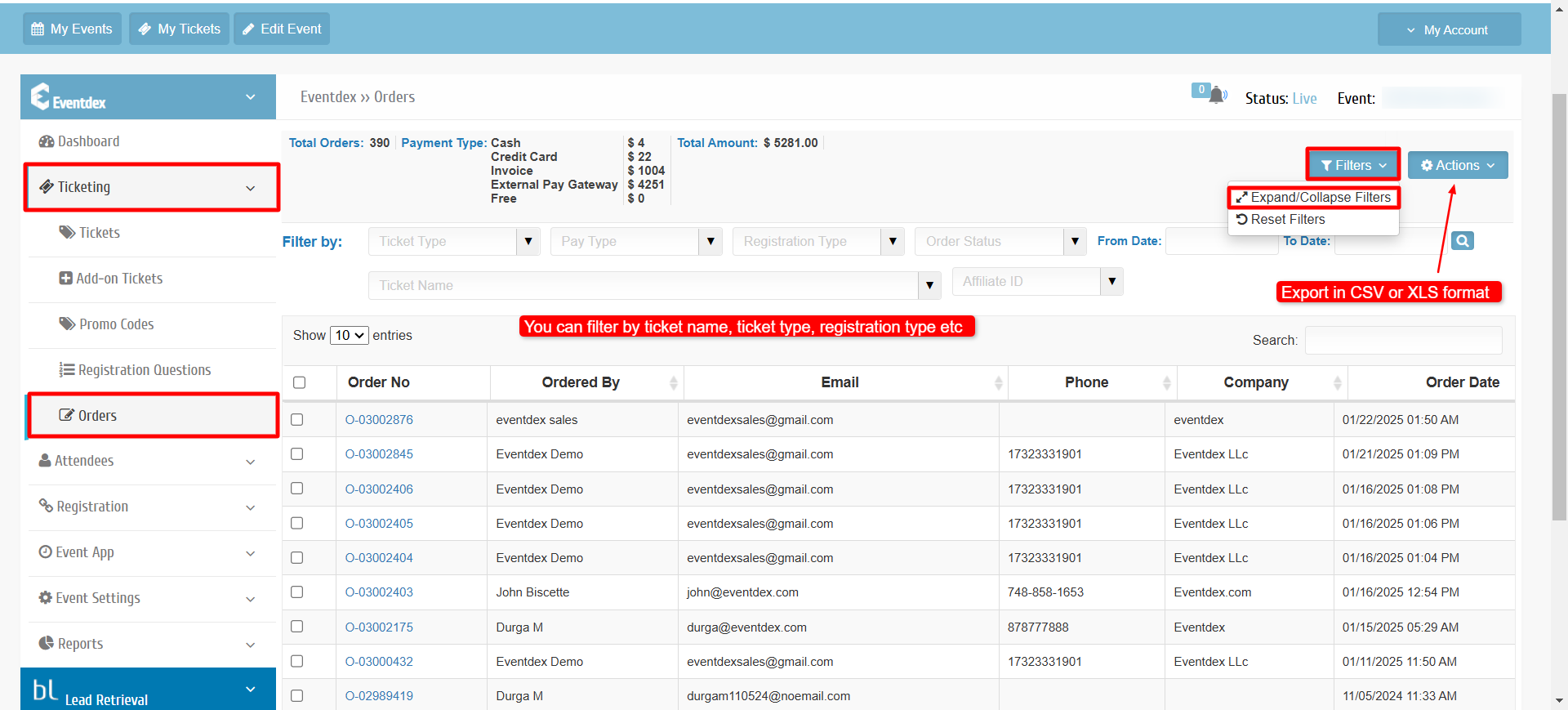This screenshot has width=1568, height=710.
Task: Open the Ticket Type filter dropdown
Action: pyautogui.click(x=454, y=241)
